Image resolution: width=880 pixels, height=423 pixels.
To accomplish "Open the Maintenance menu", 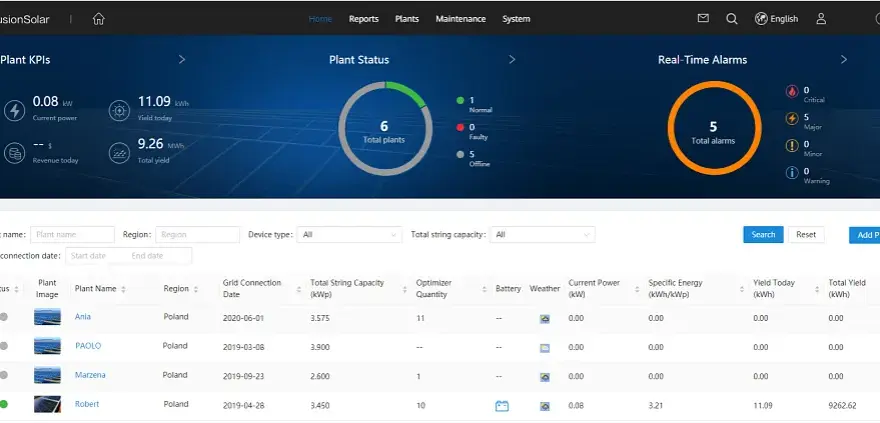I will coord(461,19).
